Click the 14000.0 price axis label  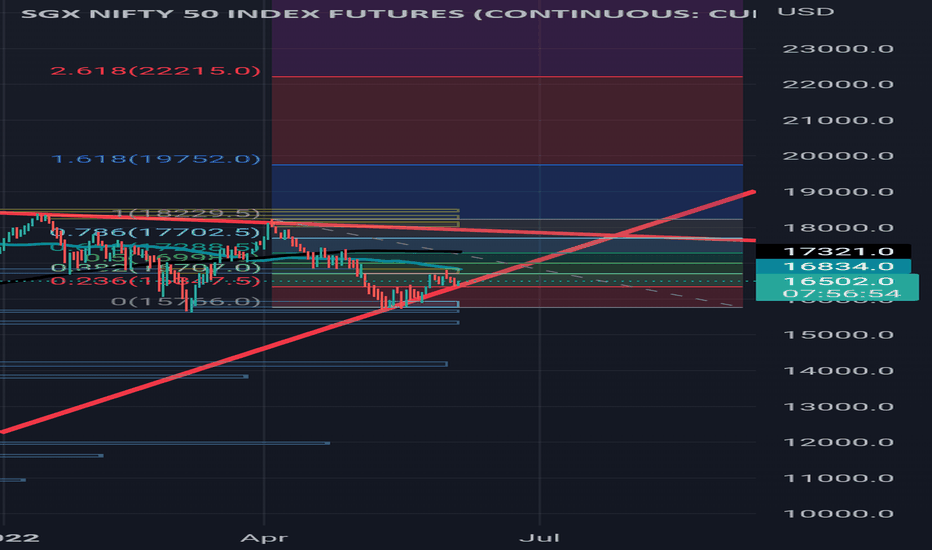point(838,371)
